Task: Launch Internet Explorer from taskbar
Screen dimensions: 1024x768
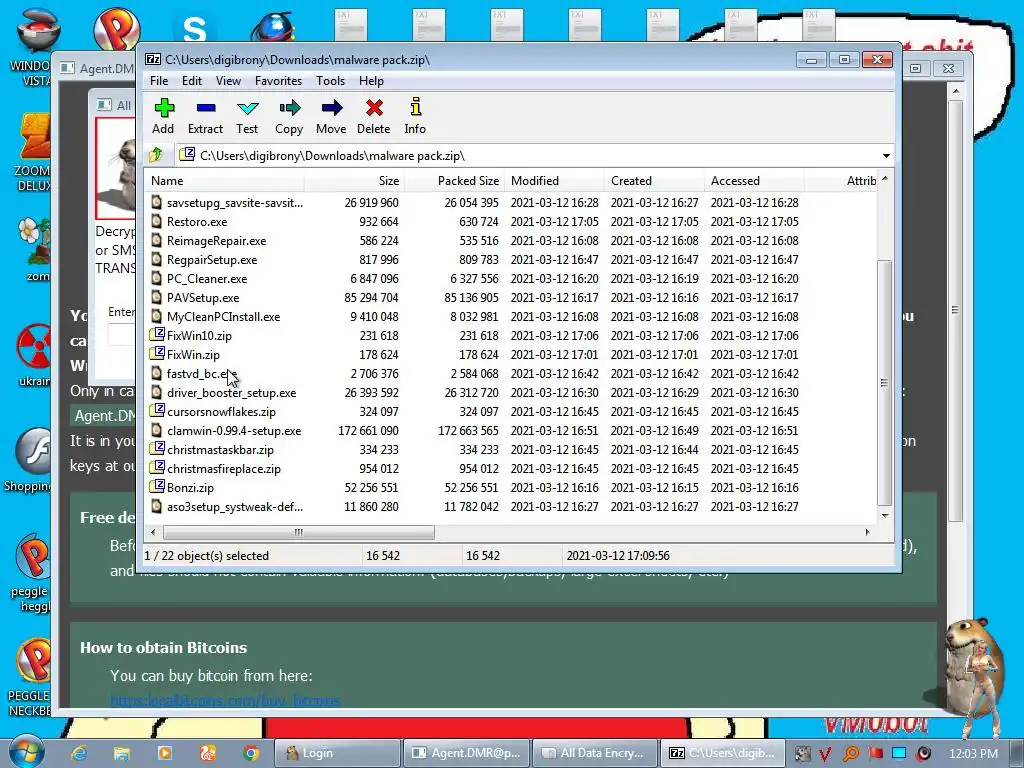Action: click(80, 753)
